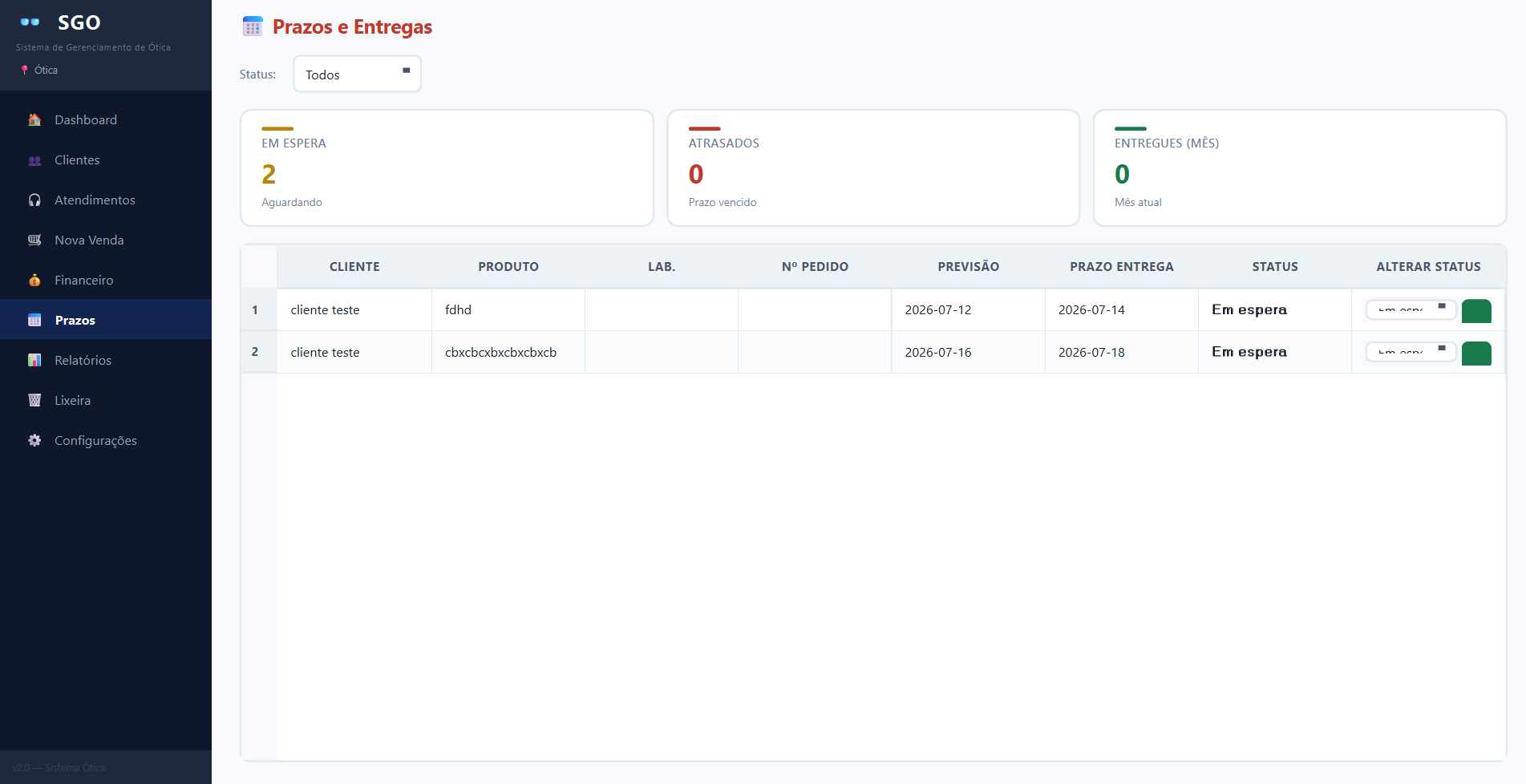The height and width of the screenshot is (784, 1526).
Task: Click the Dashboard house icon
Action: (34, 119)
